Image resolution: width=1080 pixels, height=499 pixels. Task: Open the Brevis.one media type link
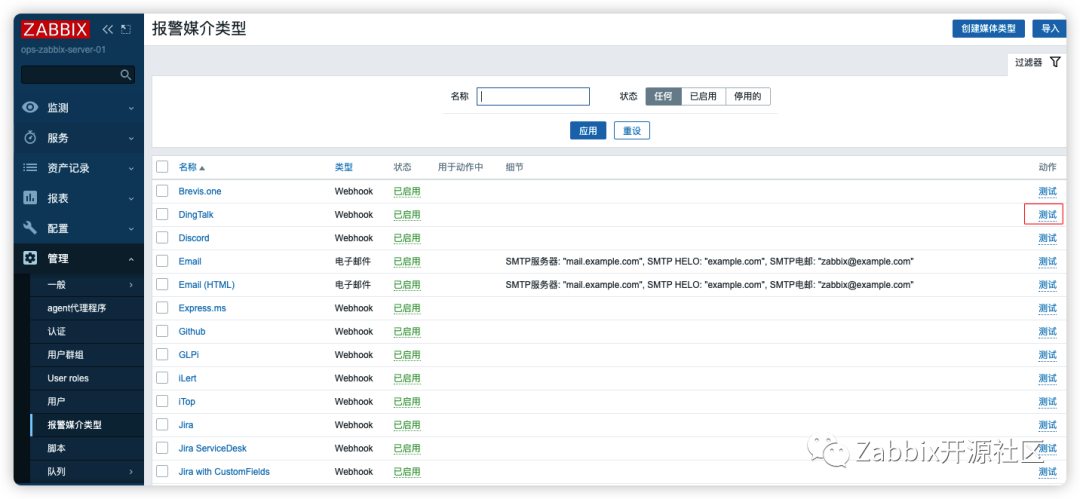(x=200, y=191)
